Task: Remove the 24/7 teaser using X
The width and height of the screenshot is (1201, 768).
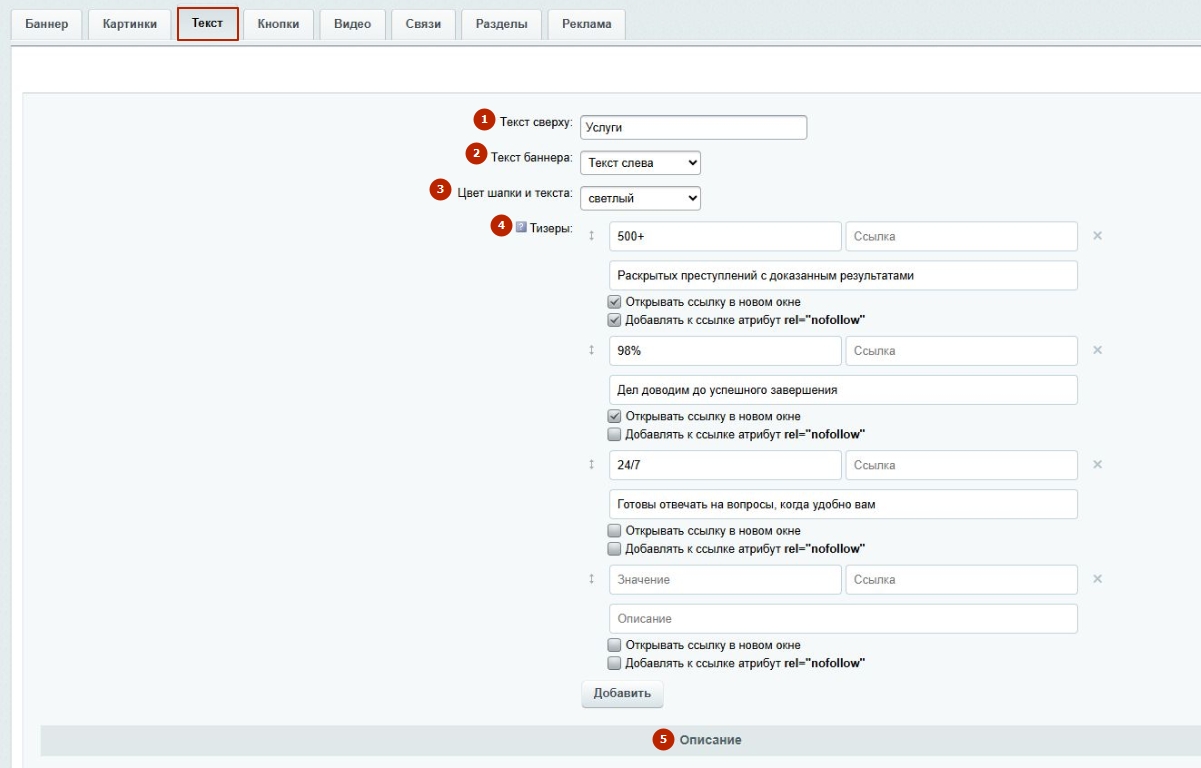Action: pos(1097,464)
